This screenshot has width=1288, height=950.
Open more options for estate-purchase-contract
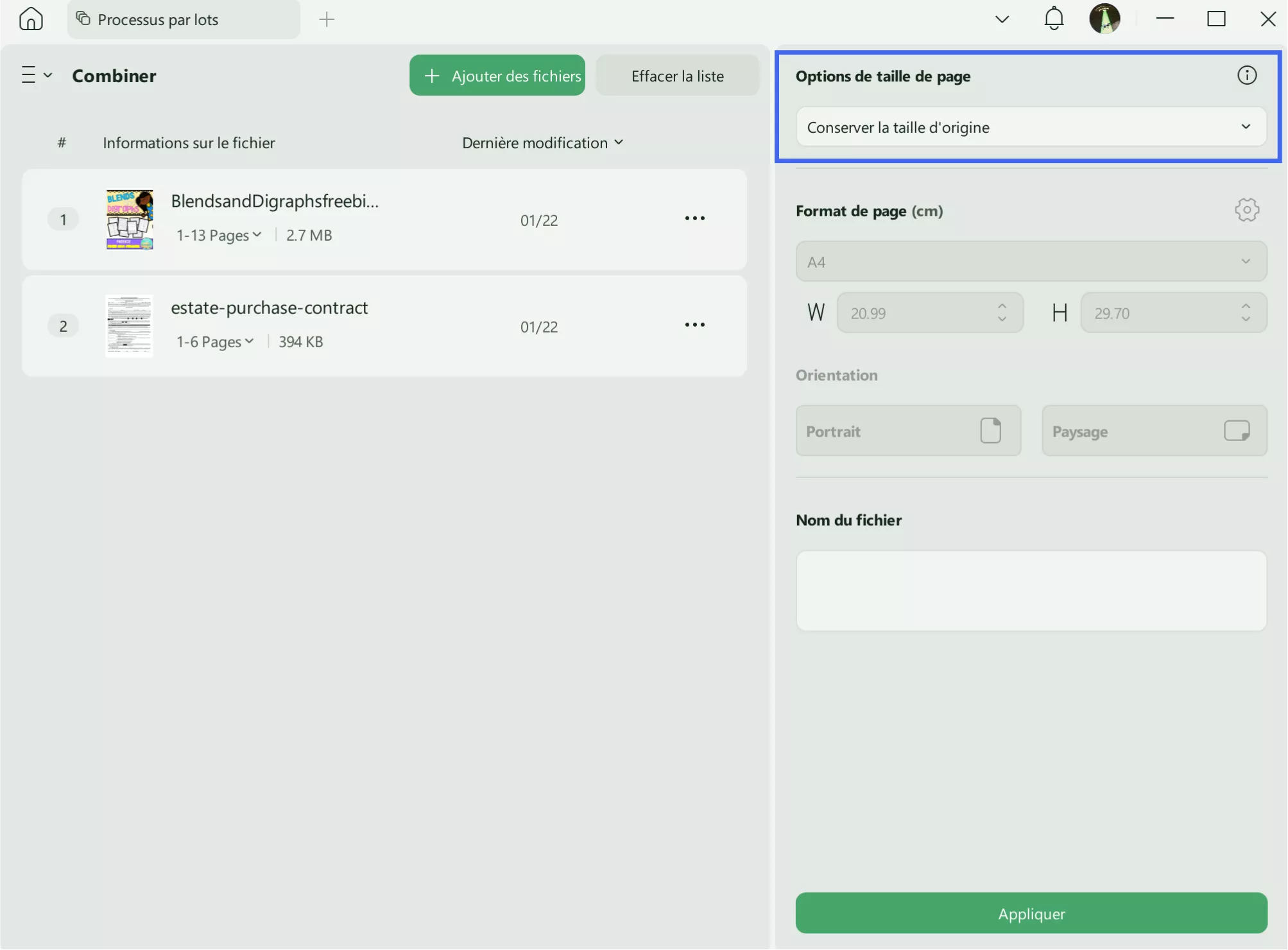coord(694,325)
